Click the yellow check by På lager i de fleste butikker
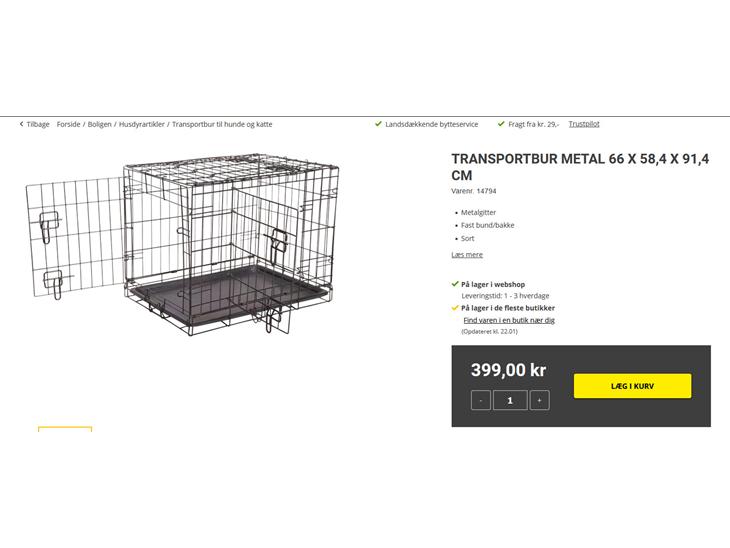 [455, 308]
